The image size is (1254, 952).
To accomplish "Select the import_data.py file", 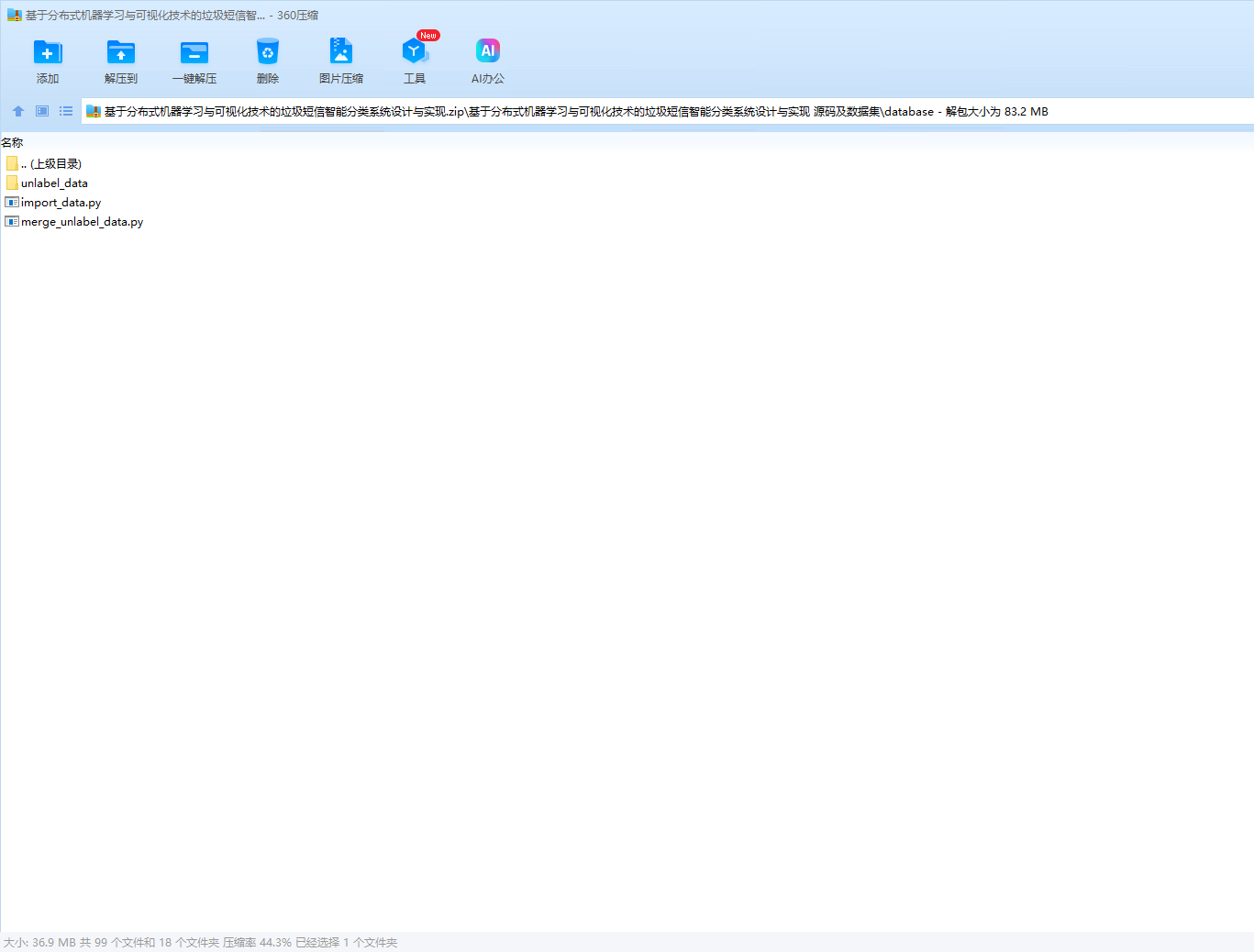I will point(53,202).
